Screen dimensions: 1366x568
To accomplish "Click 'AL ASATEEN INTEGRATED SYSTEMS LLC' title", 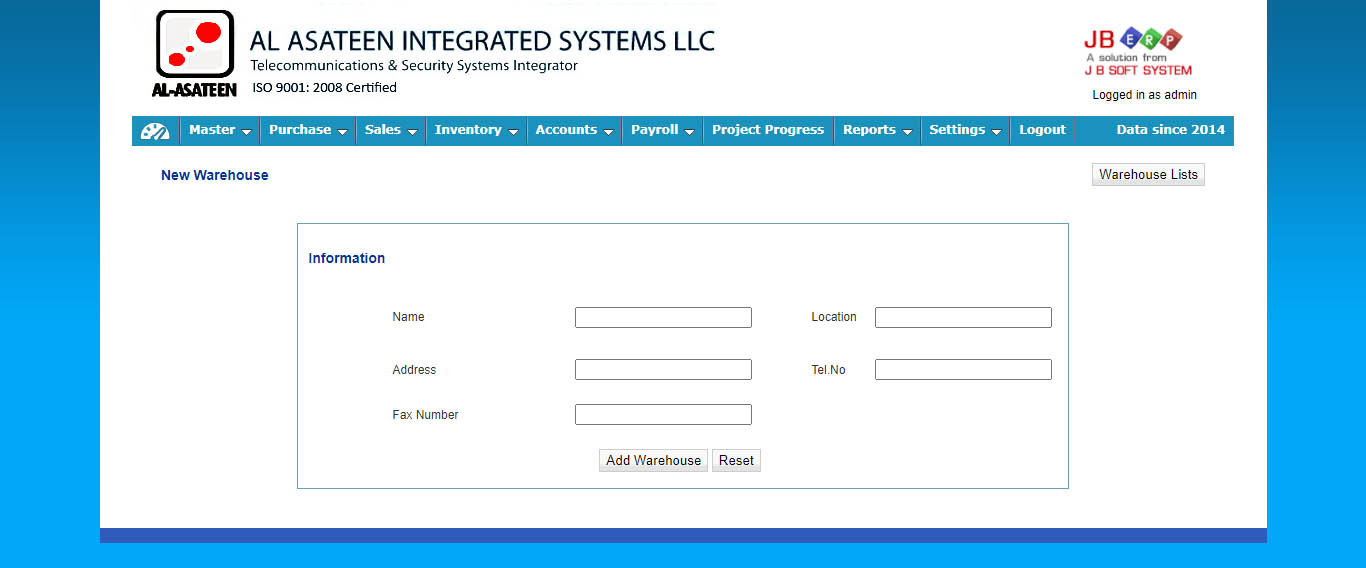I will pos(482,41).
